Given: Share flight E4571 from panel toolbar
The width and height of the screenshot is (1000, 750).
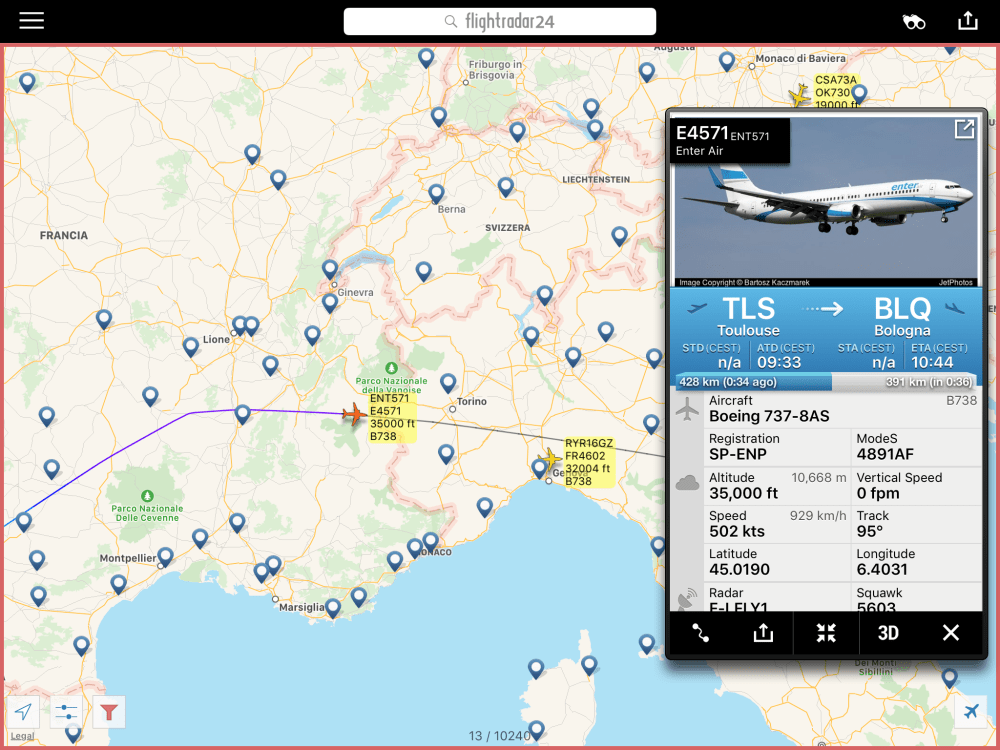Looking at the screenshot, I should [763, 633].
